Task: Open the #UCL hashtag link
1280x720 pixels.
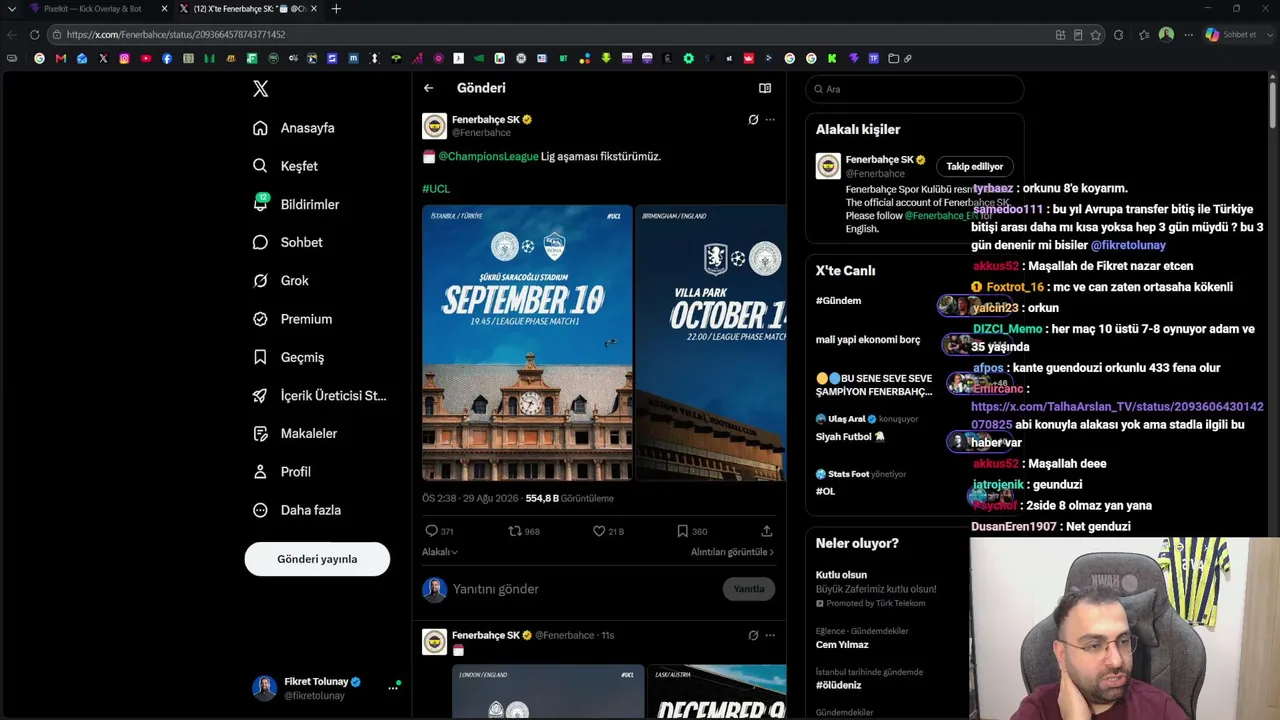Action: (x=436, y=189)
